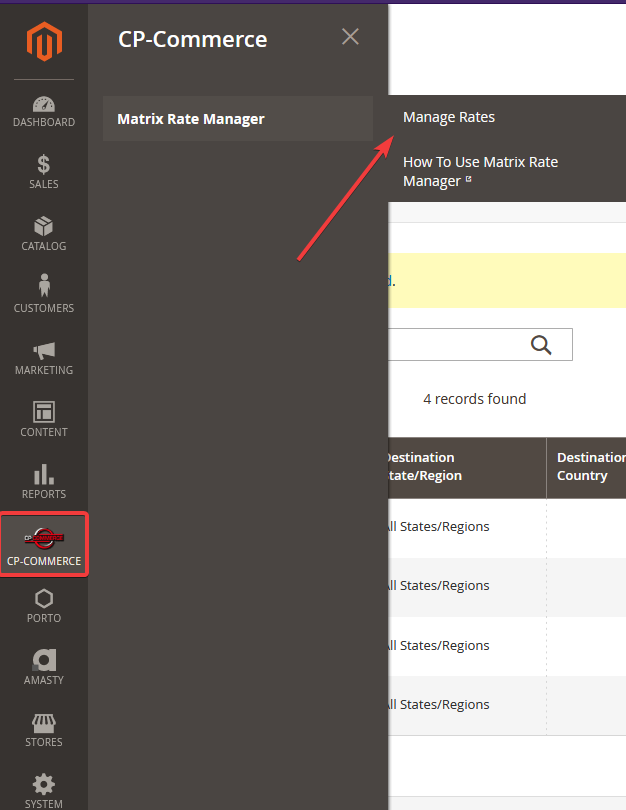Image resolution: width=626 pixels, height=810 pixels.
Task: Select Matrix Rate Manager menu group
Action: [x=238, y=119]
